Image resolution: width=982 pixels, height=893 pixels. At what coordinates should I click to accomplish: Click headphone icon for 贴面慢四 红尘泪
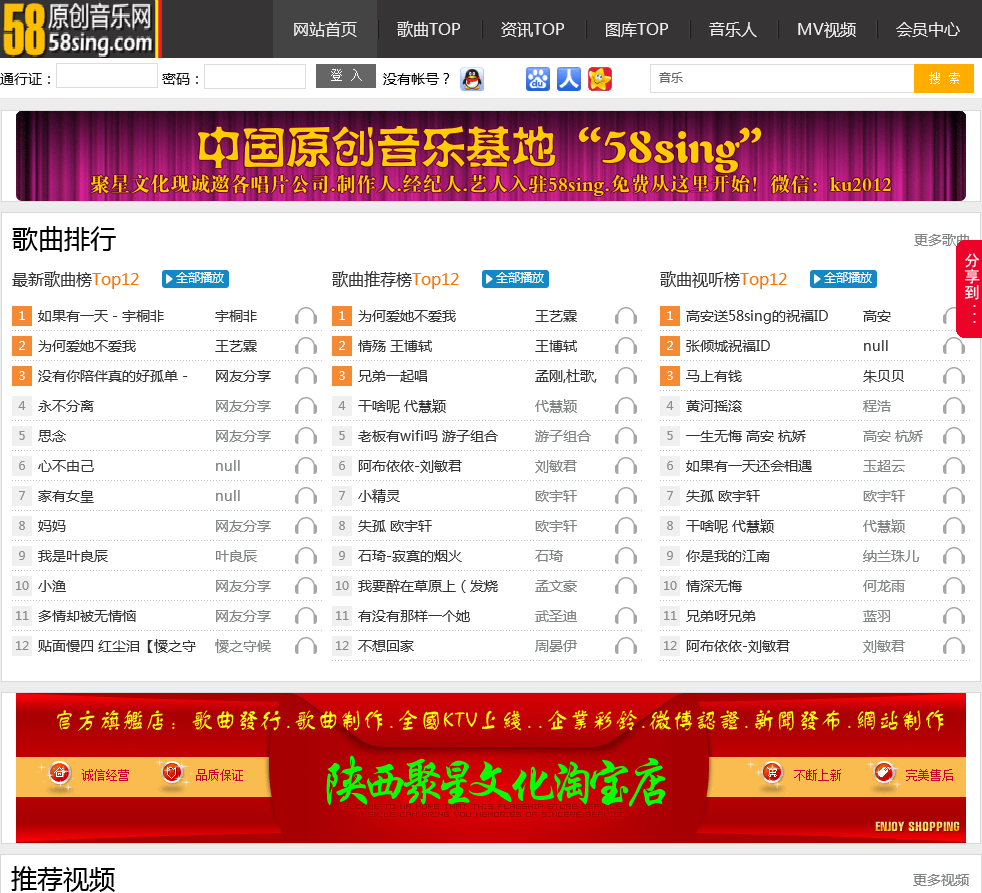click(x=306, y=646)
